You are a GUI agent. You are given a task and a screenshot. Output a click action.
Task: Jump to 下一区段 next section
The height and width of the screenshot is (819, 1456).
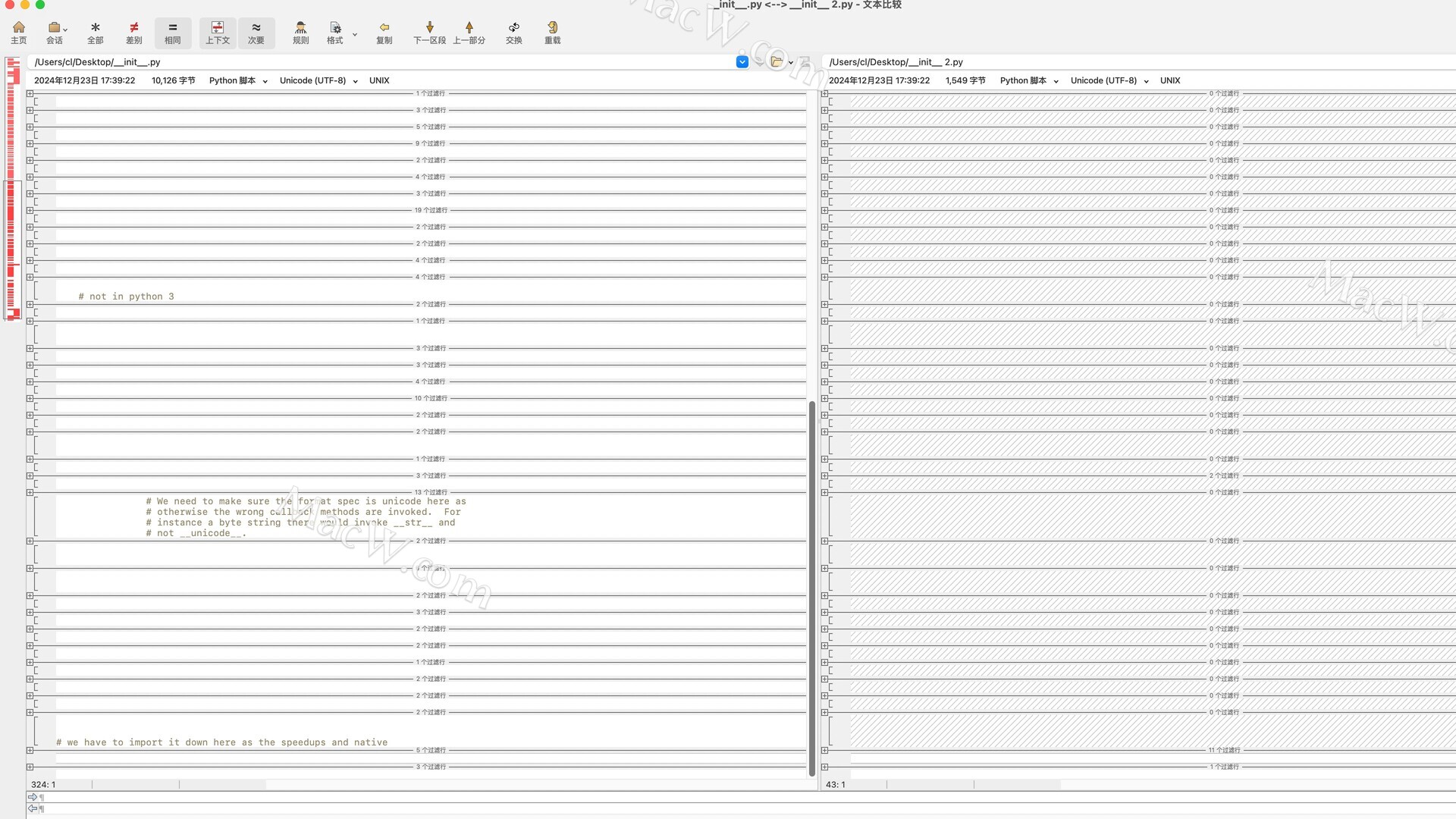pyautogui.click(x=430, y=33)
